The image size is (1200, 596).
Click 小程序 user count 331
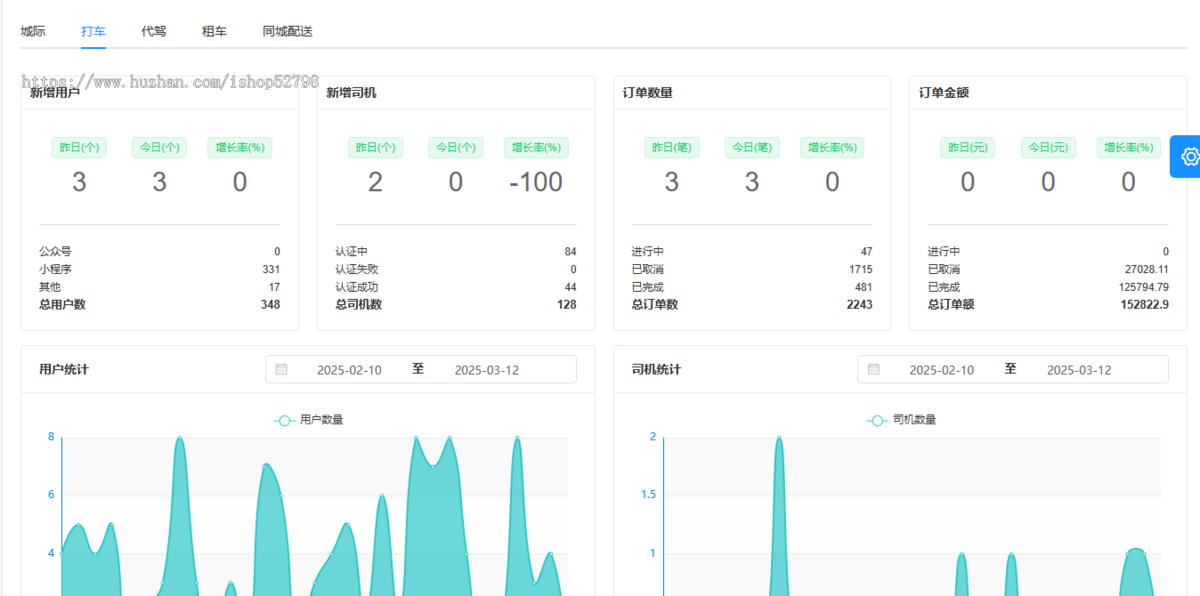tap(271, 269)
